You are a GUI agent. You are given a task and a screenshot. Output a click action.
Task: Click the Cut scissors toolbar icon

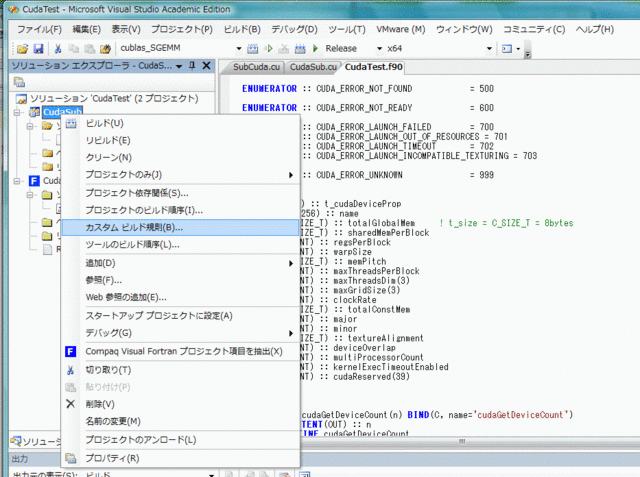coord(58,49)
